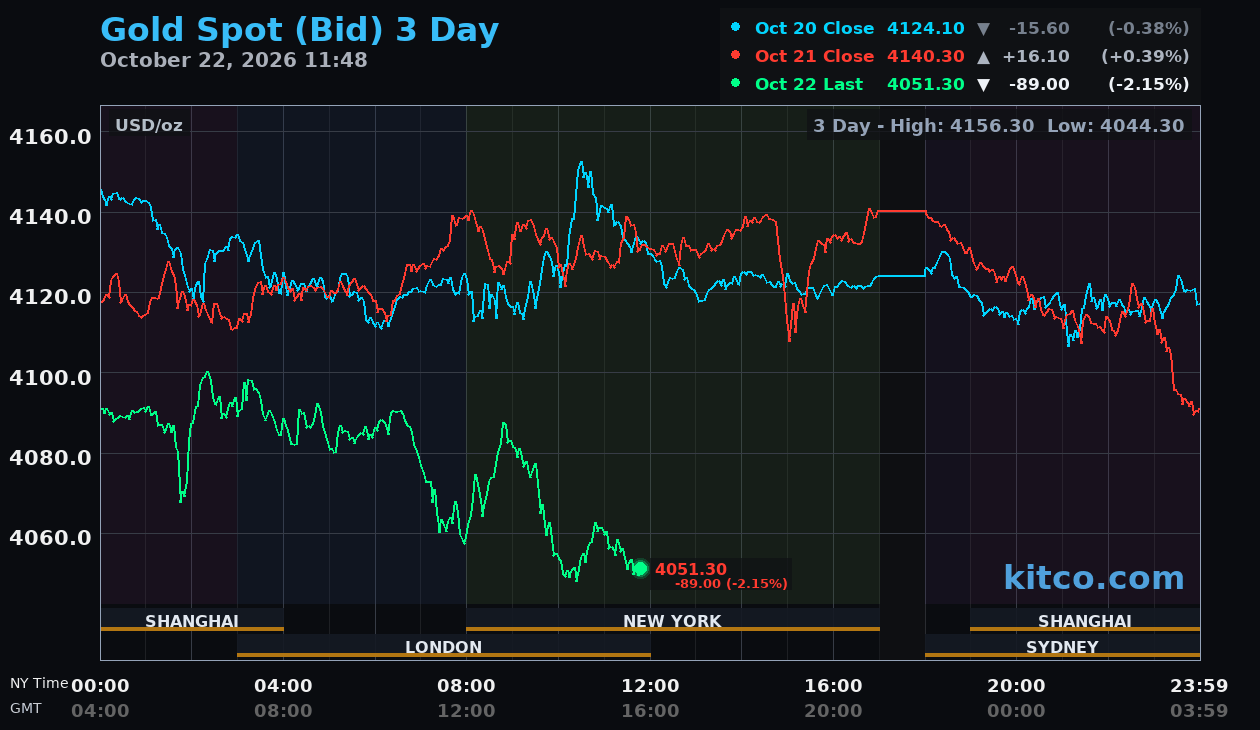Click the down arrow beside -15.60
1260x730 pixels.
coord(983,29)
